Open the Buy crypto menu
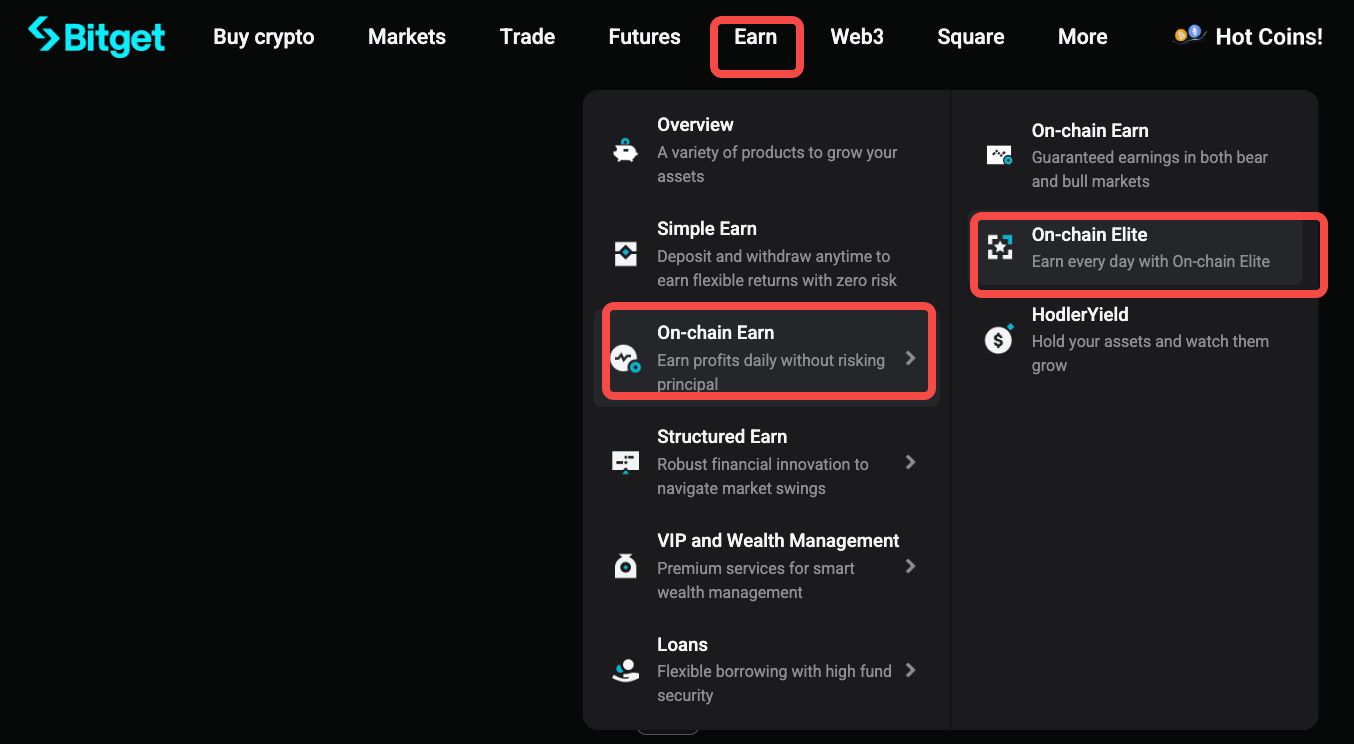Viewport: 1354px width, 744px height. tap(264, 37)
